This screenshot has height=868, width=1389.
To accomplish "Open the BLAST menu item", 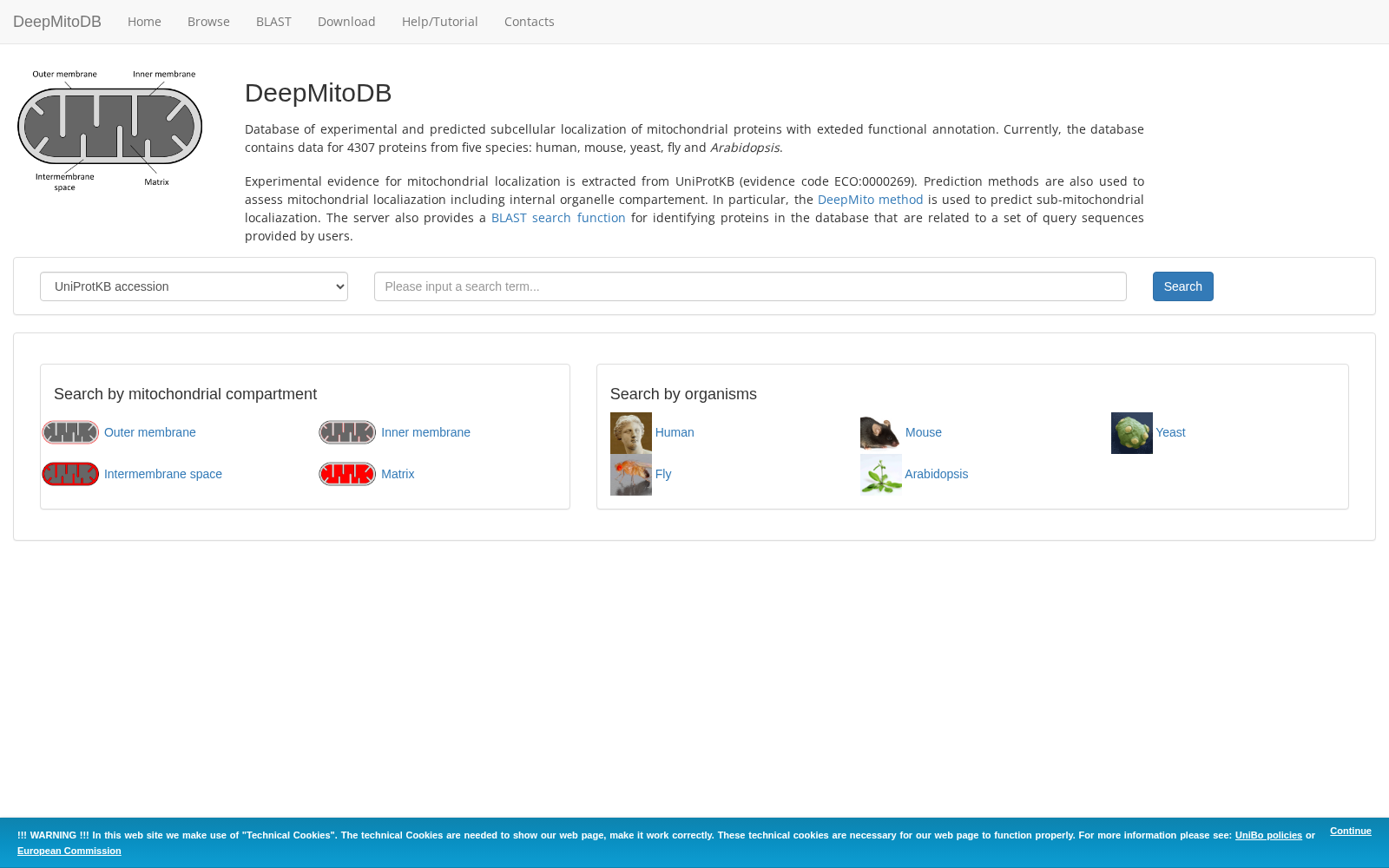I will click(273, 22).
